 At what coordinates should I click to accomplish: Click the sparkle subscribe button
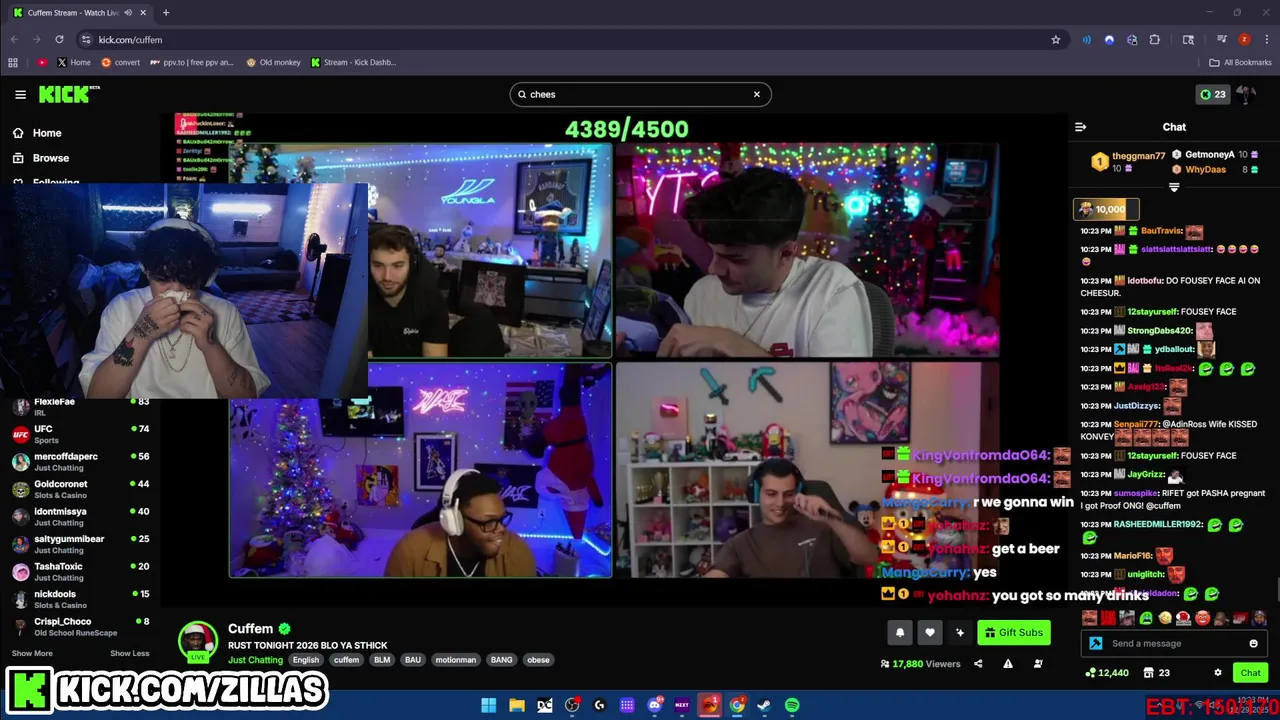(960, 632)
